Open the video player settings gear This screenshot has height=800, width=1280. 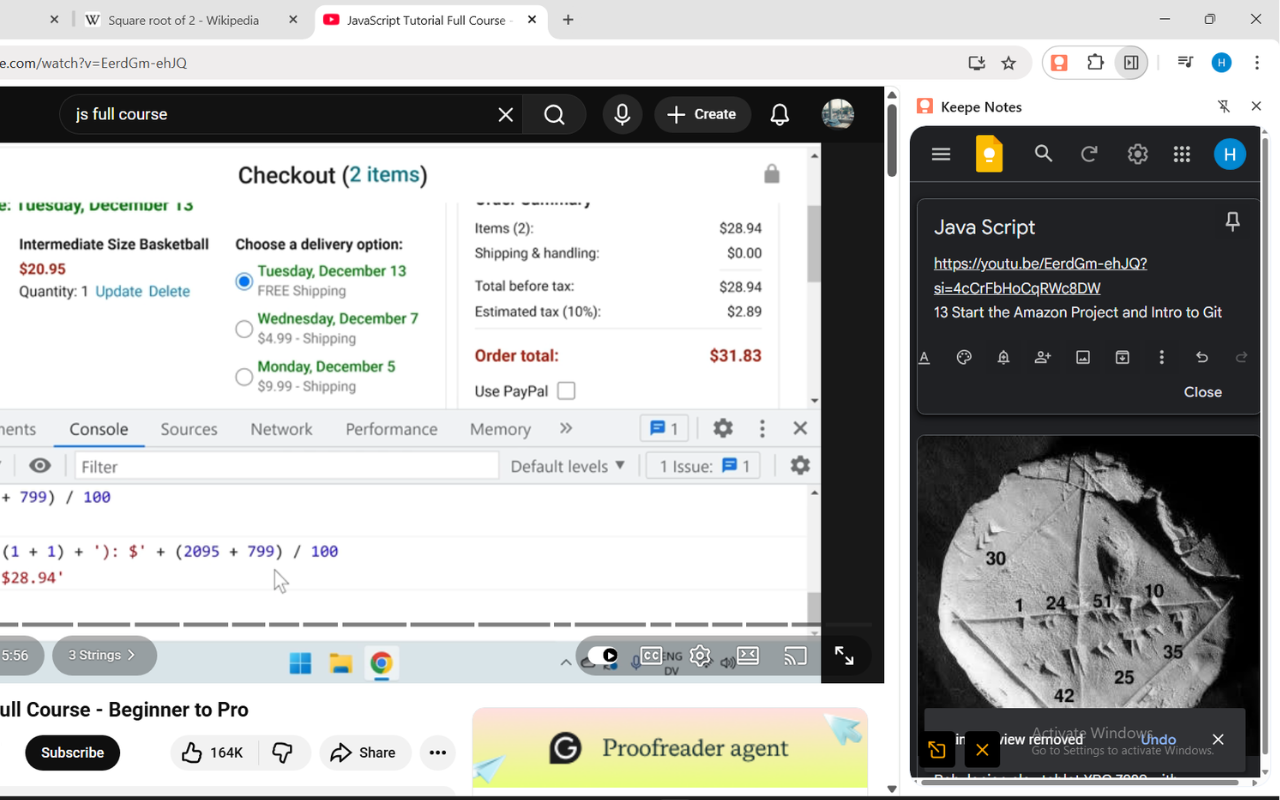[x=700, y=656]
